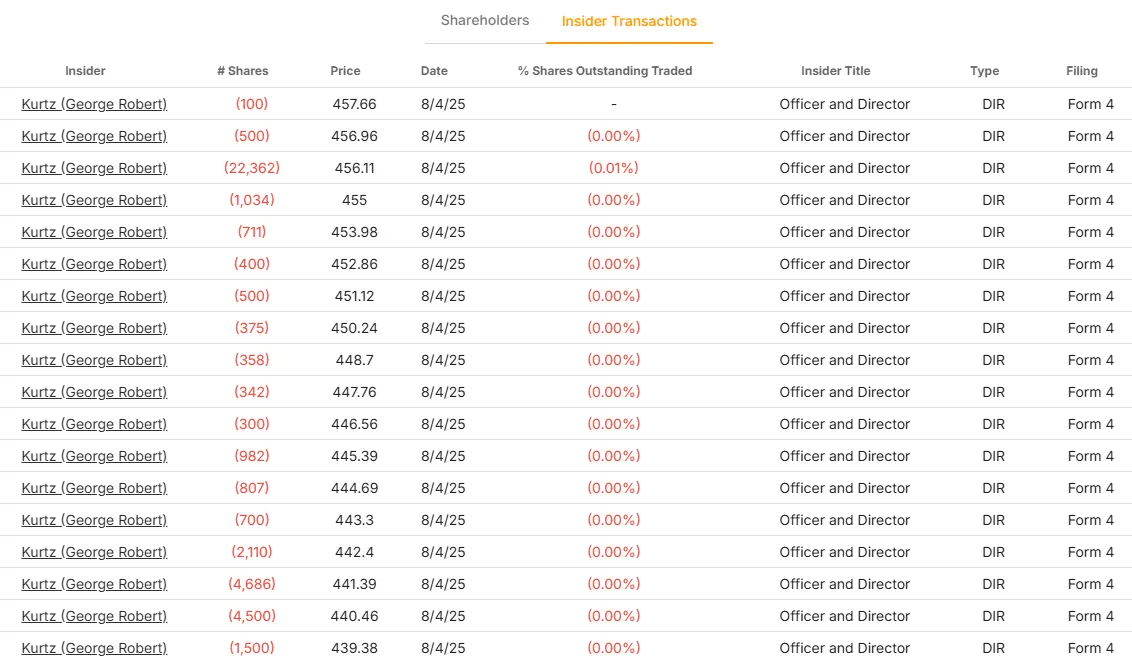Sort the table by the Insider column
Screen dimensions: 1132x662
coord(85,71)
